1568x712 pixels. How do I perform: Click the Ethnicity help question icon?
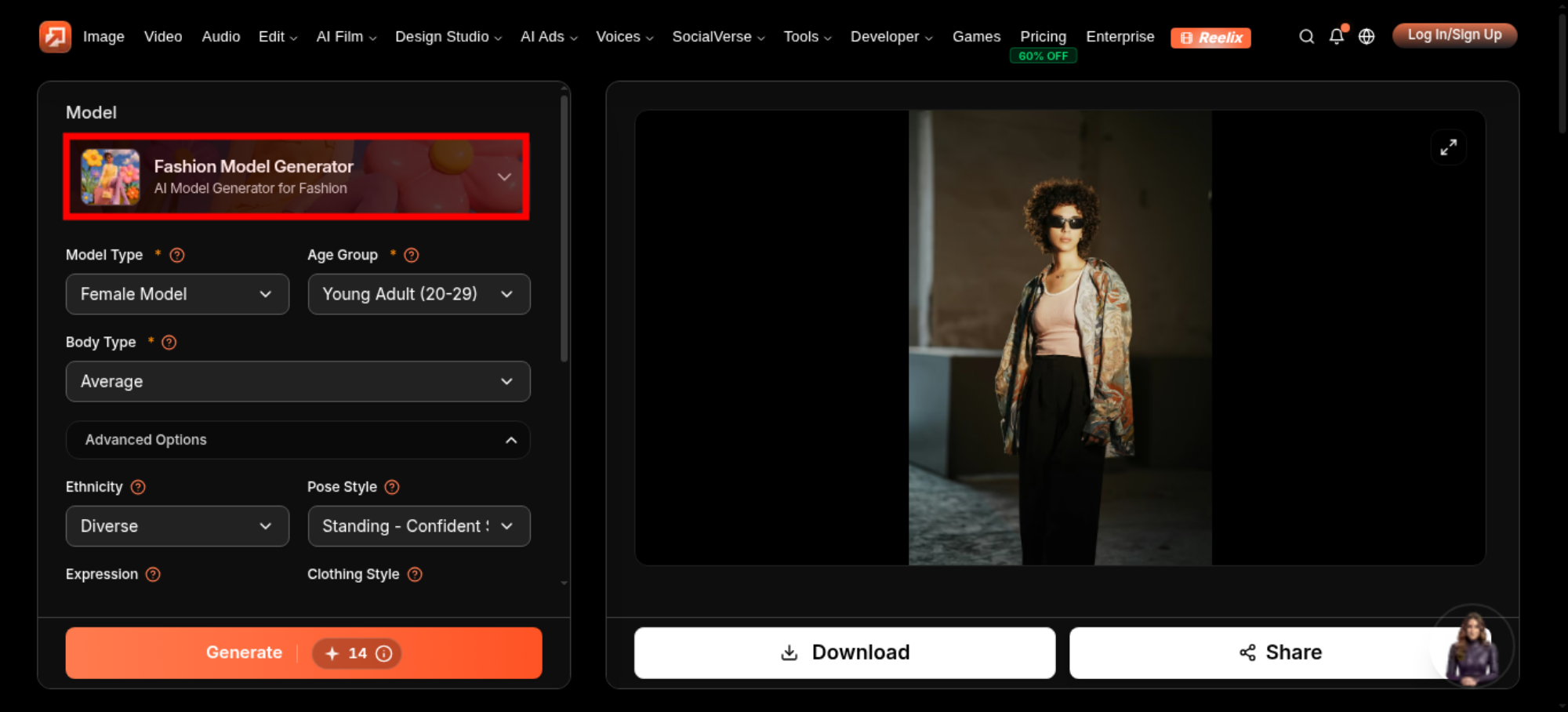pos(138,487)
